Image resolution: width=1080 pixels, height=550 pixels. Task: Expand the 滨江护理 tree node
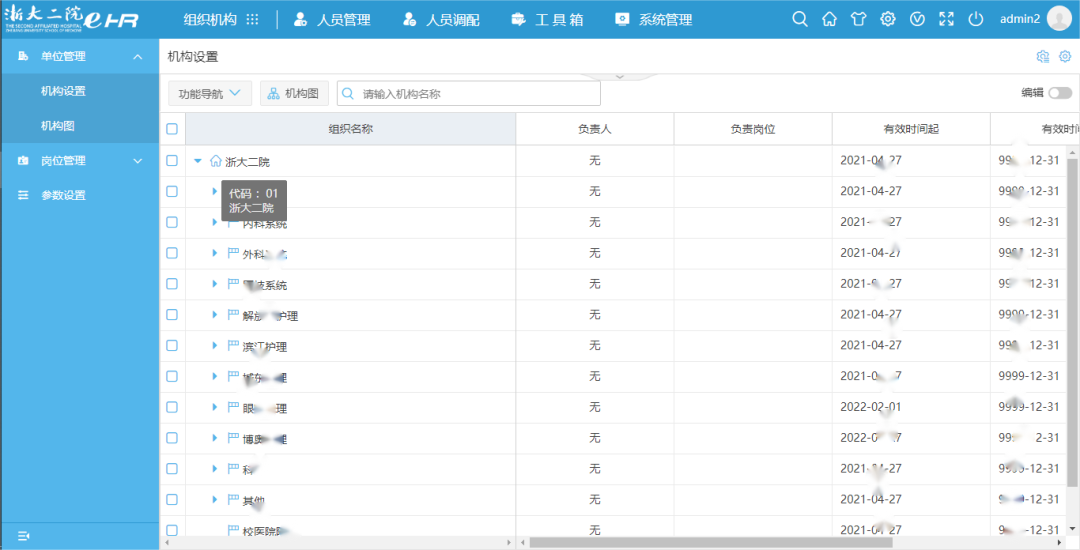(x=215, y=346)
